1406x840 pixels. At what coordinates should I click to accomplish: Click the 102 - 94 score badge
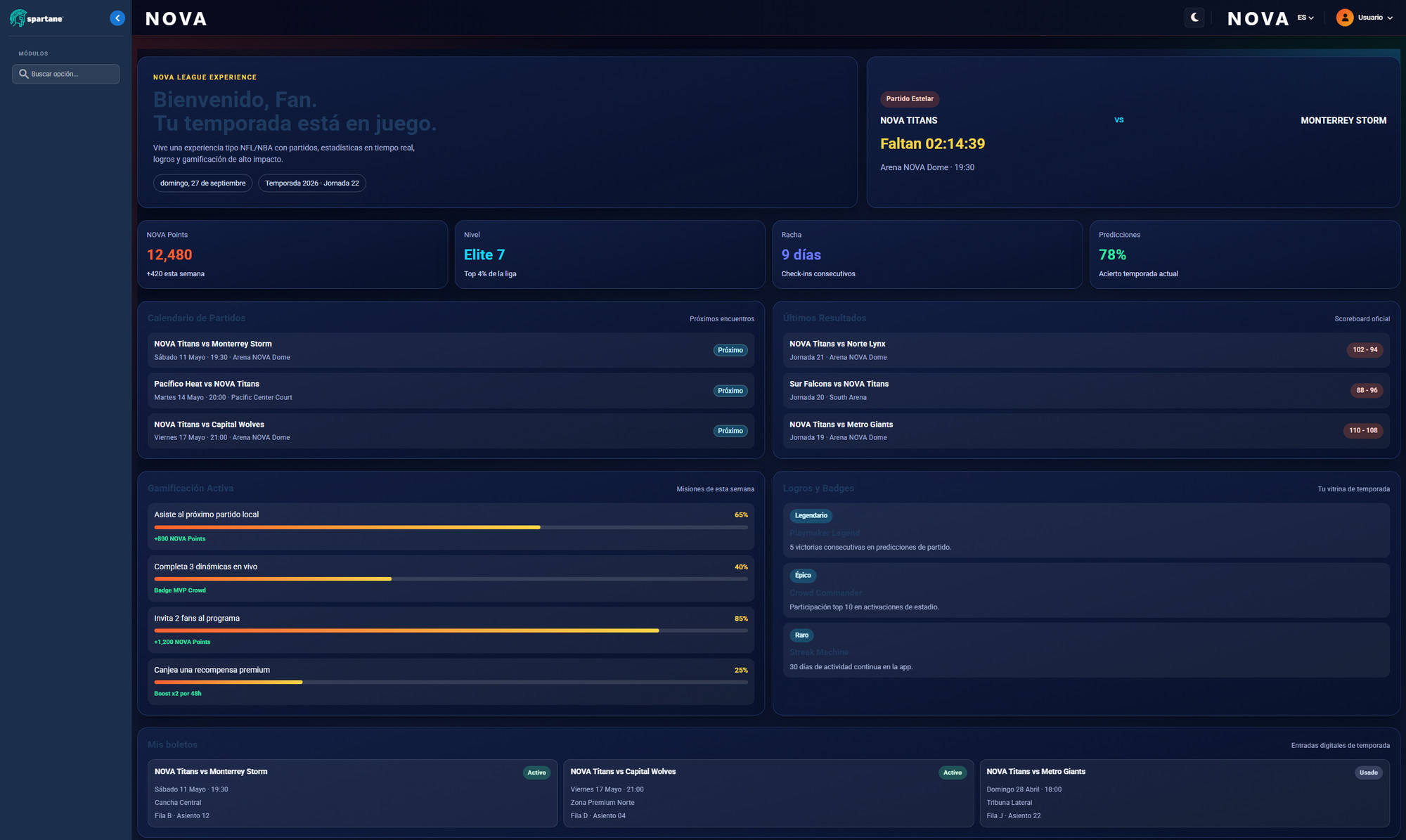pos(1365,350)
